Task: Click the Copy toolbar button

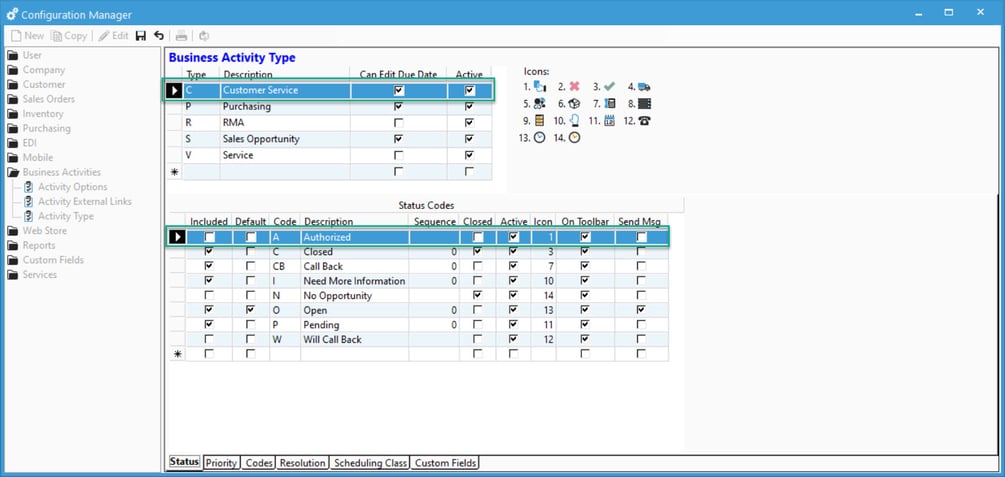Action: tap(69, 36)
